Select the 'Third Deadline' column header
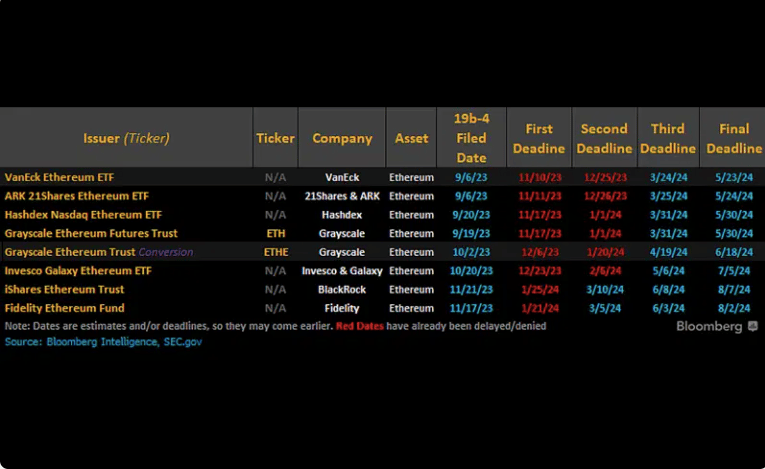 pos(668,138)
